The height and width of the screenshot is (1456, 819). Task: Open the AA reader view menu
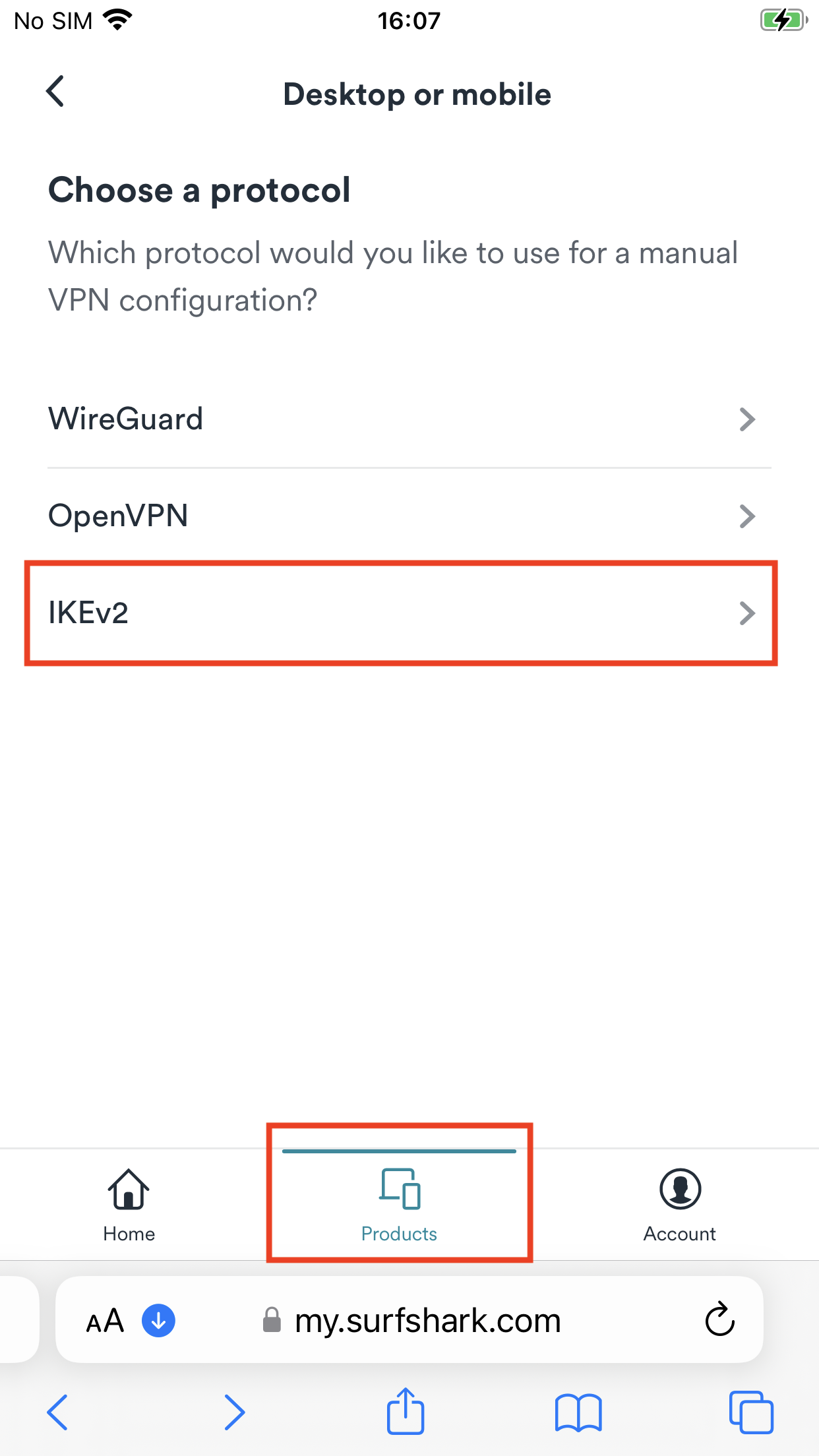pos(105,1321)
